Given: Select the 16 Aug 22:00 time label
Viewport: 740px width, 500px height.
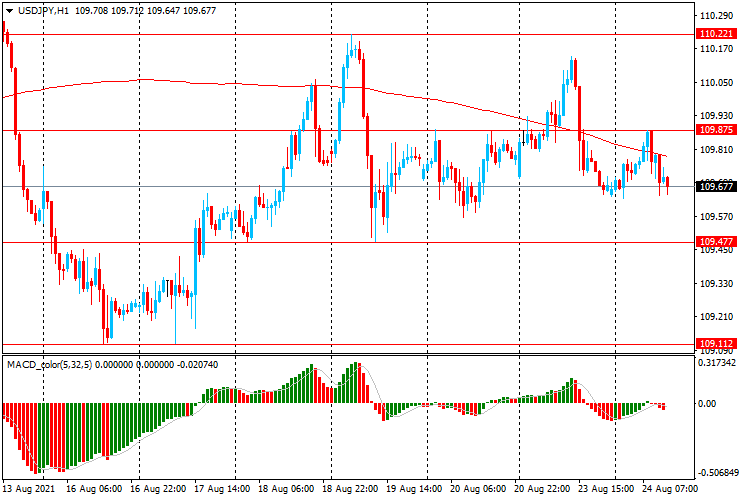Looking at the screenshot, I should [x=158, y=489].
